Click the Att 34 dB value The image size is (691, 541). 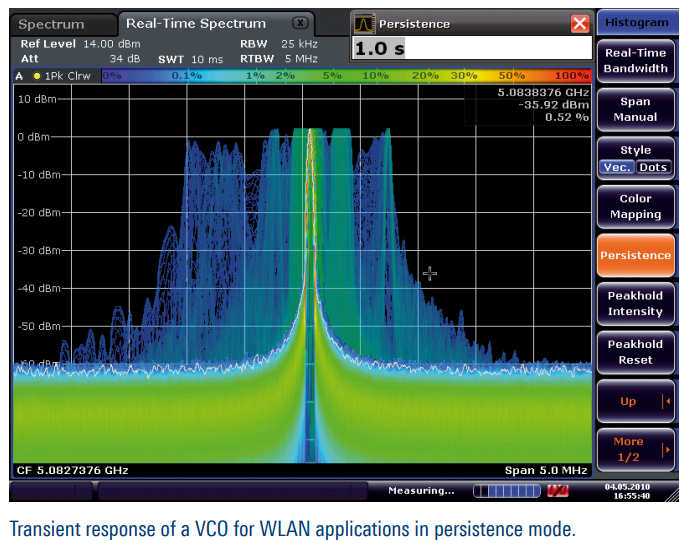[x=125, y=59]
